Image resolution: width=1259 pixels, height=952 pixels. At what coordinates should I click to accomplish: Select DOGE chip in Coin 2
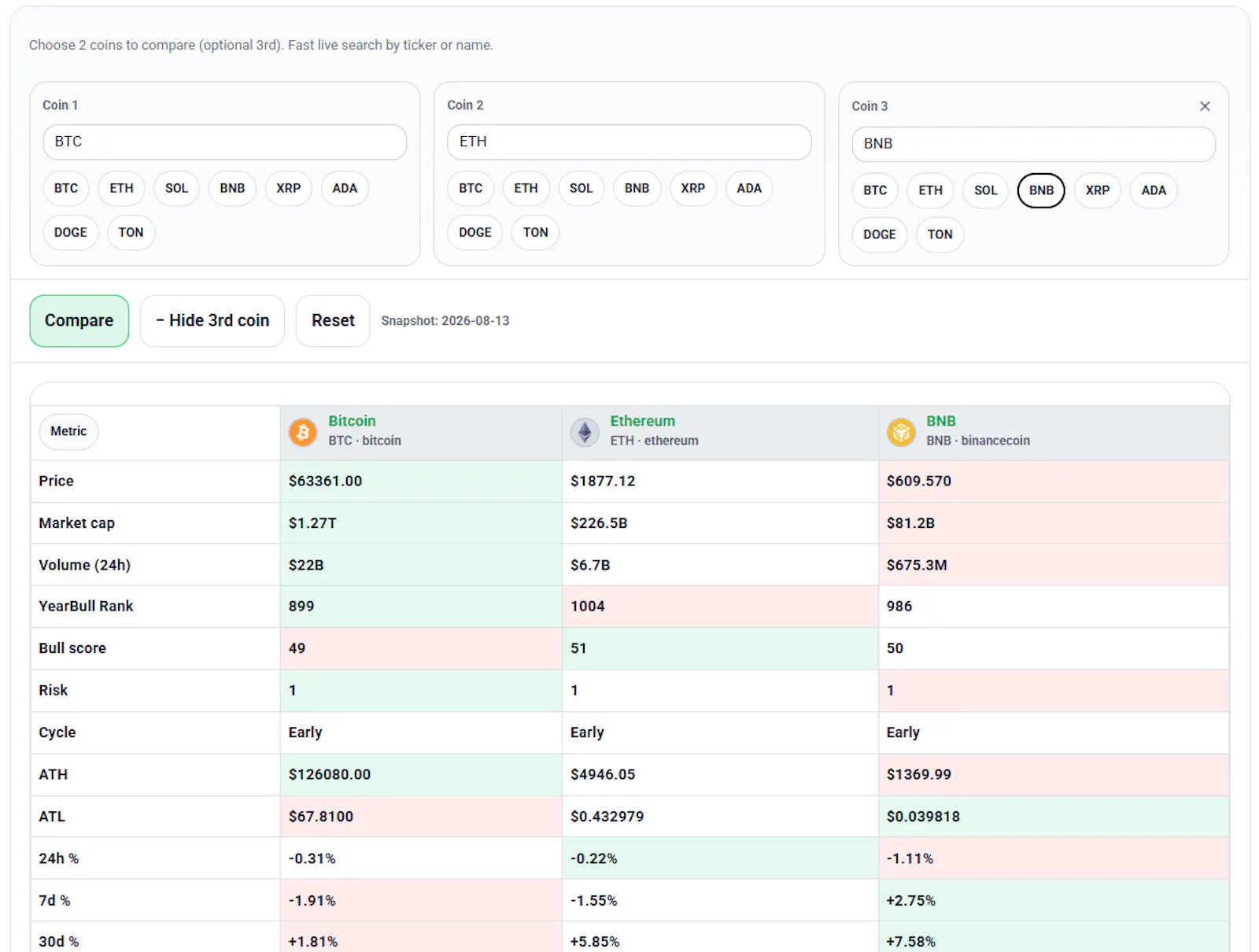click(475, 233)
